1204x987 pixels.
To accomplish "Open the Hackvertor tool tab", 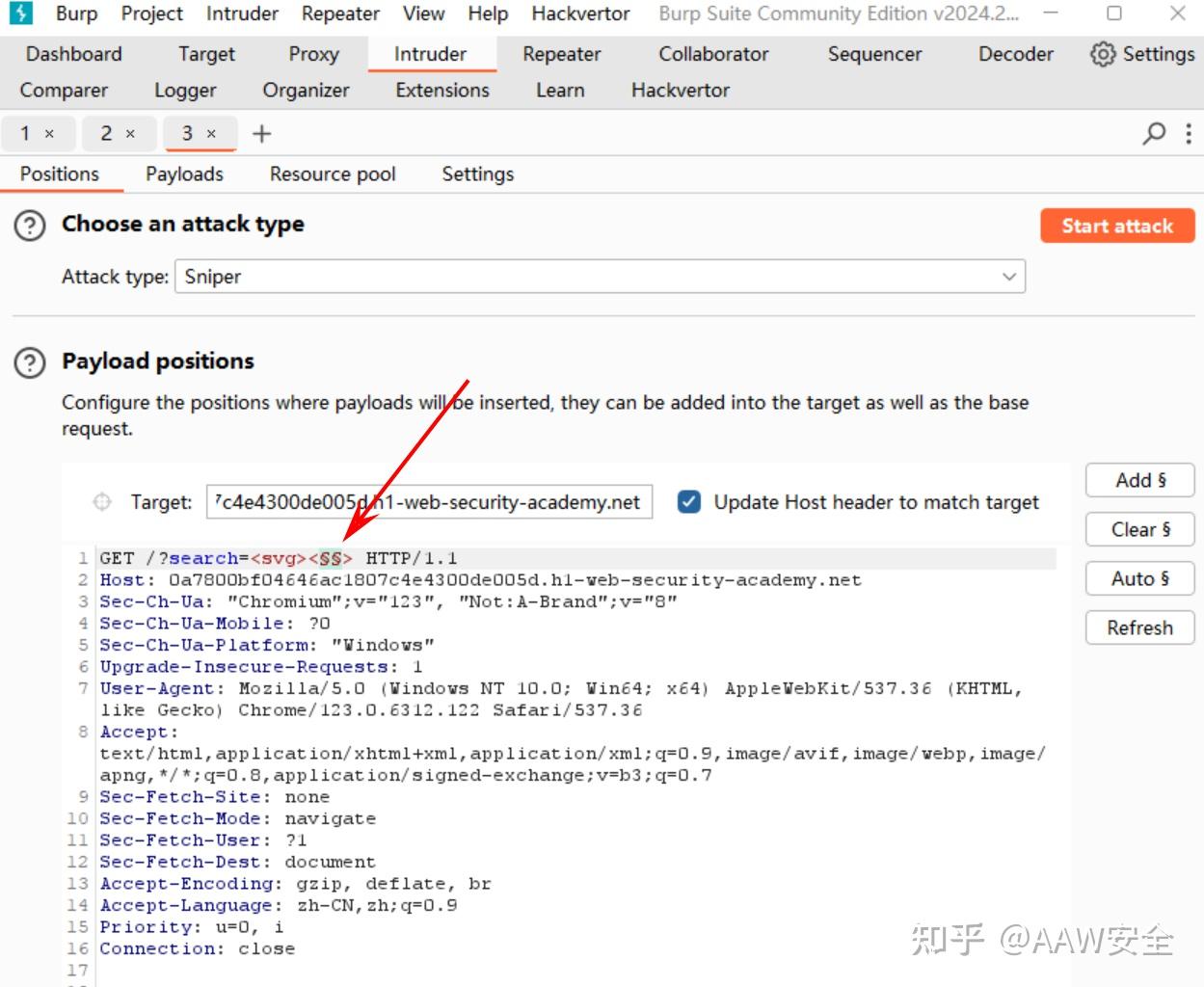I will (680, 91).
